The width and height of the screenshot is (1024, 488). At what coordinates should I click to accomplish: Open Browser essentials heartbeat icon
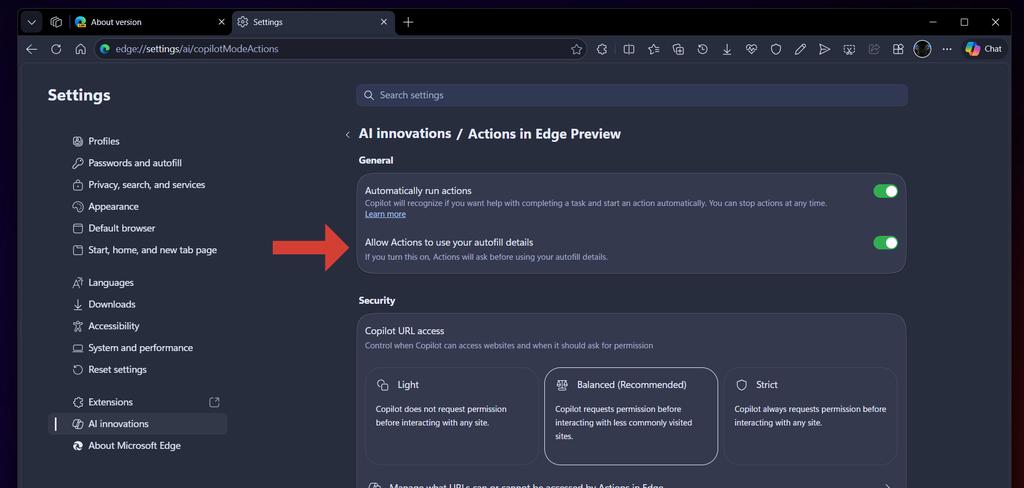(x=752, y=49)
